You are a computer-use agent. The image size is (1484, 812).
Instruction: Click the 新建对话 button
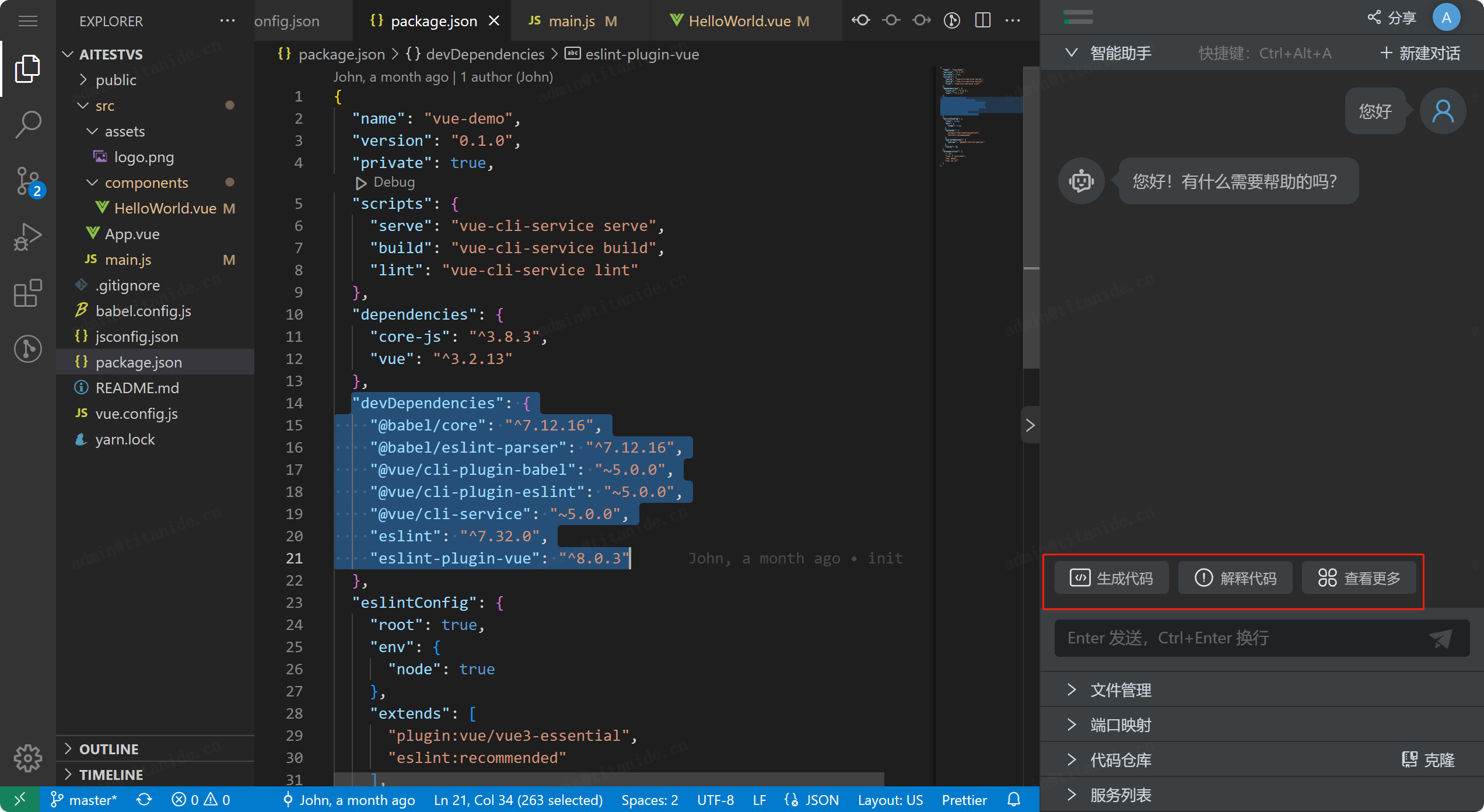[1420, 53]
